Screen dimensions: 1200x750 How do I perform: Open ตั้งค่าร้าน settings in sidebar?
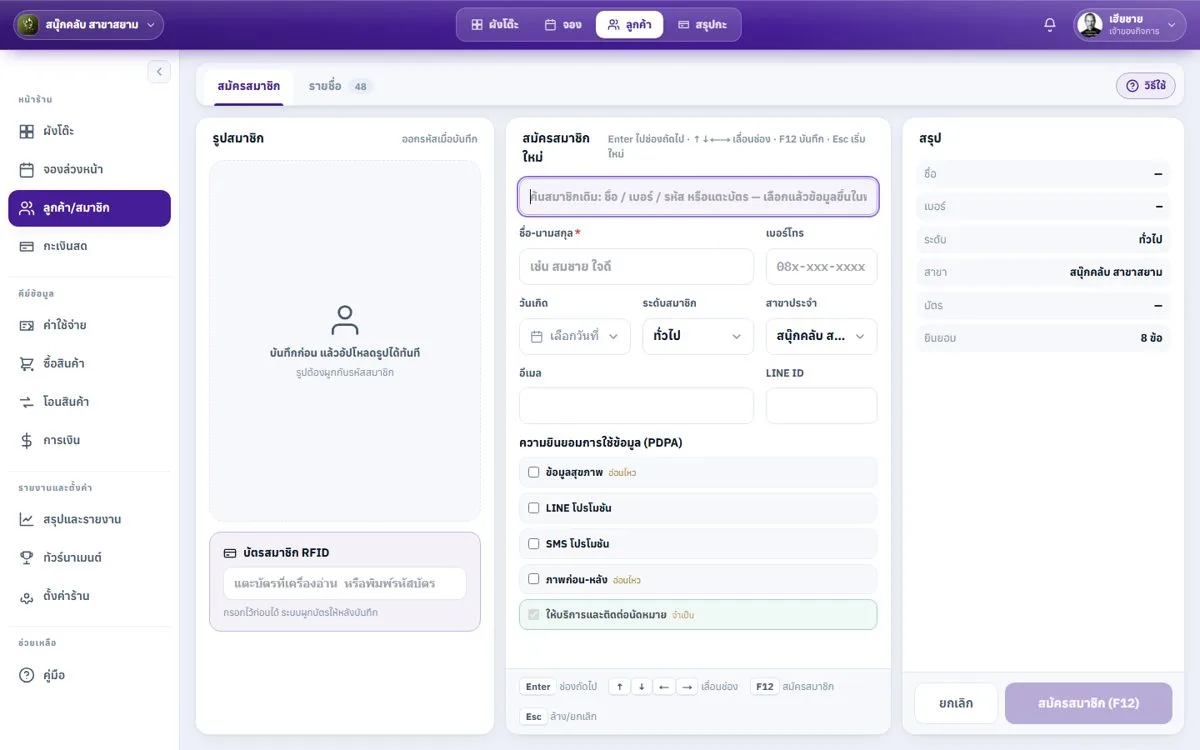click(89, 596)
